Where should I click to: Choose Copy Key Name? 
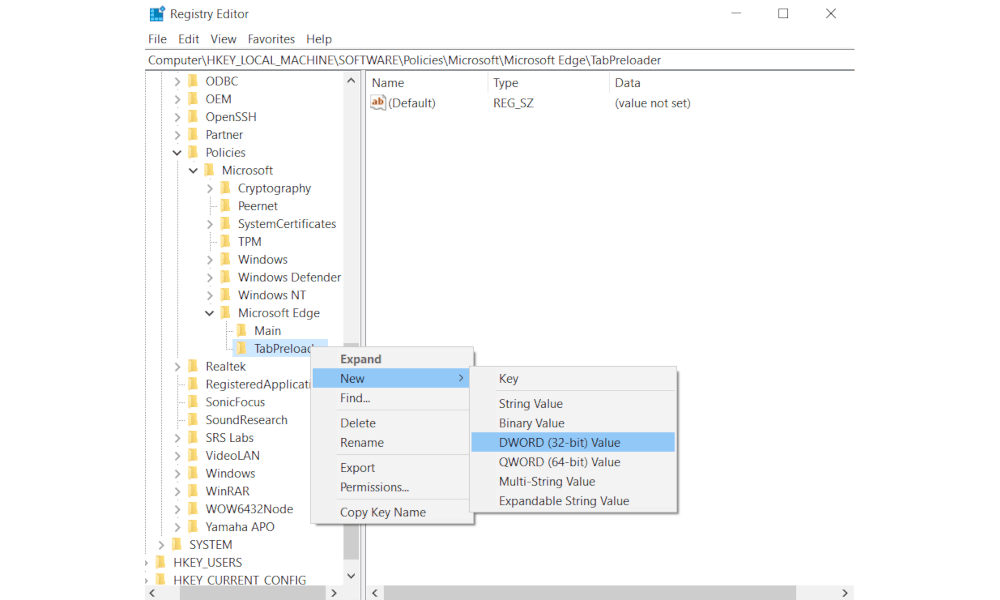[392, 512]
